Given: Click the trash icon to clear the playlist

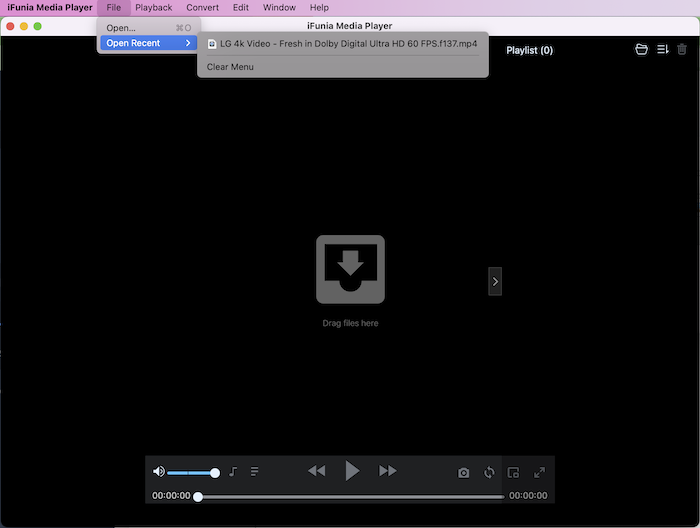Looking at the screenshot, I should pyautogui.click(x=682, y=50).
